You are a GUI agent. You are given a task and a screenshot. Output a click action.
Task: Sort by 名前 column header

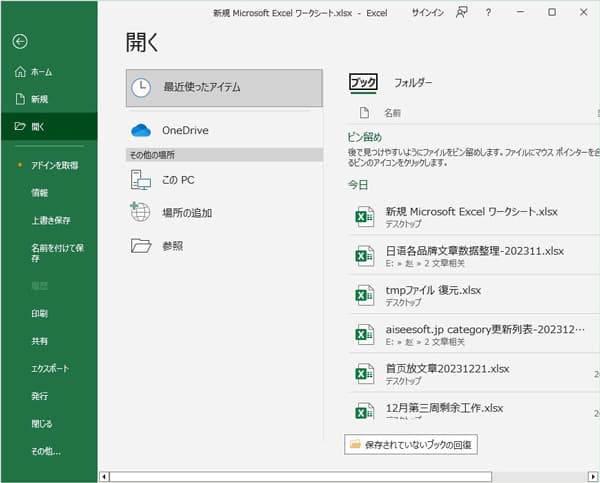pos(392,113)
